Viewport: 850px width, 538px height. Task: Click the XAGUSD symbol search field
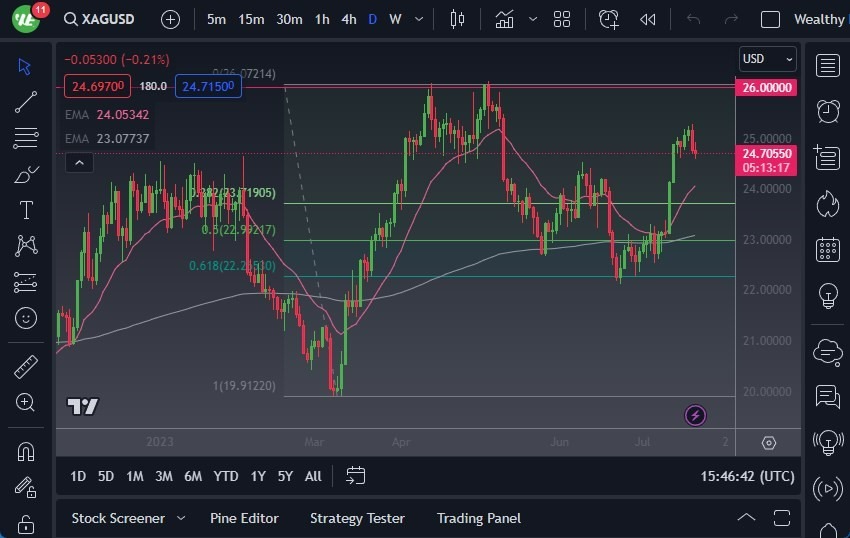point(108,19)
